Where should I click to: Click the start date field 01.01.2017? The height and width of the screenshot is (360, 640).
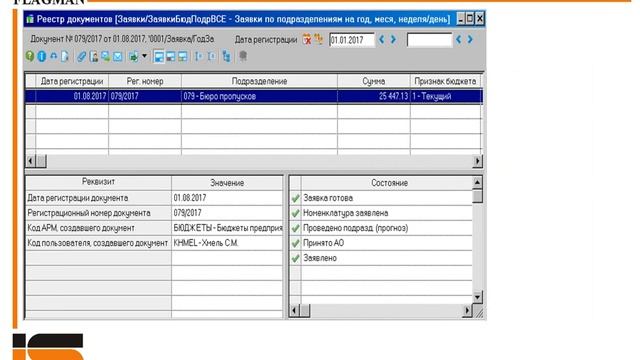351,40
